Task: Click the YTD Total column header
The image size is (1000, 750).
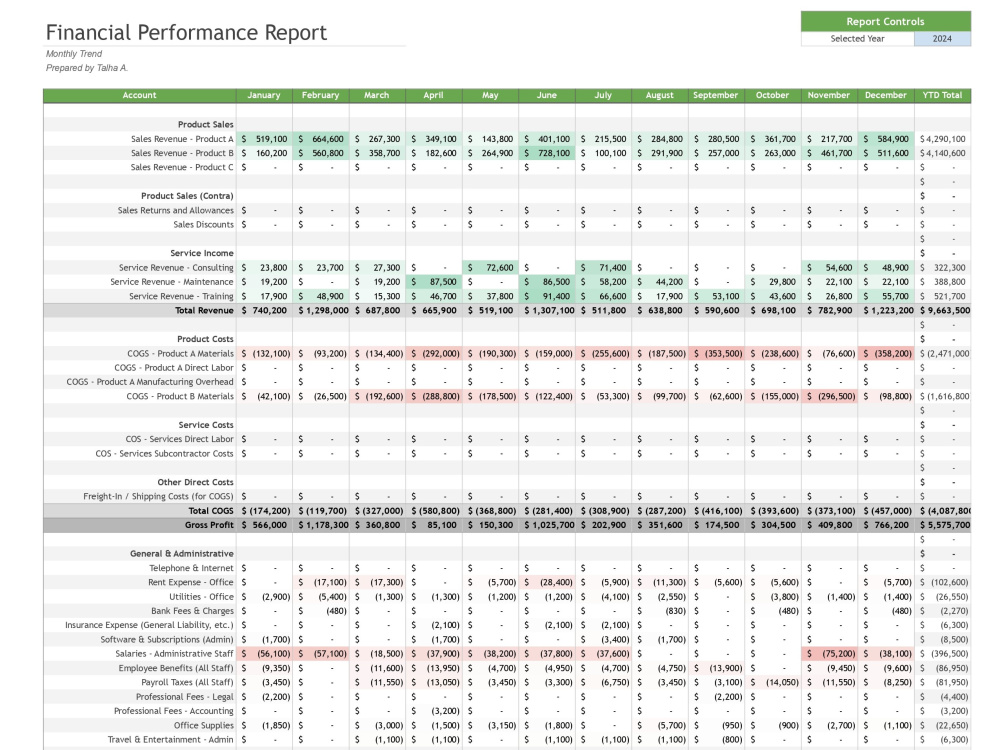Action: [x=943, y=95]
